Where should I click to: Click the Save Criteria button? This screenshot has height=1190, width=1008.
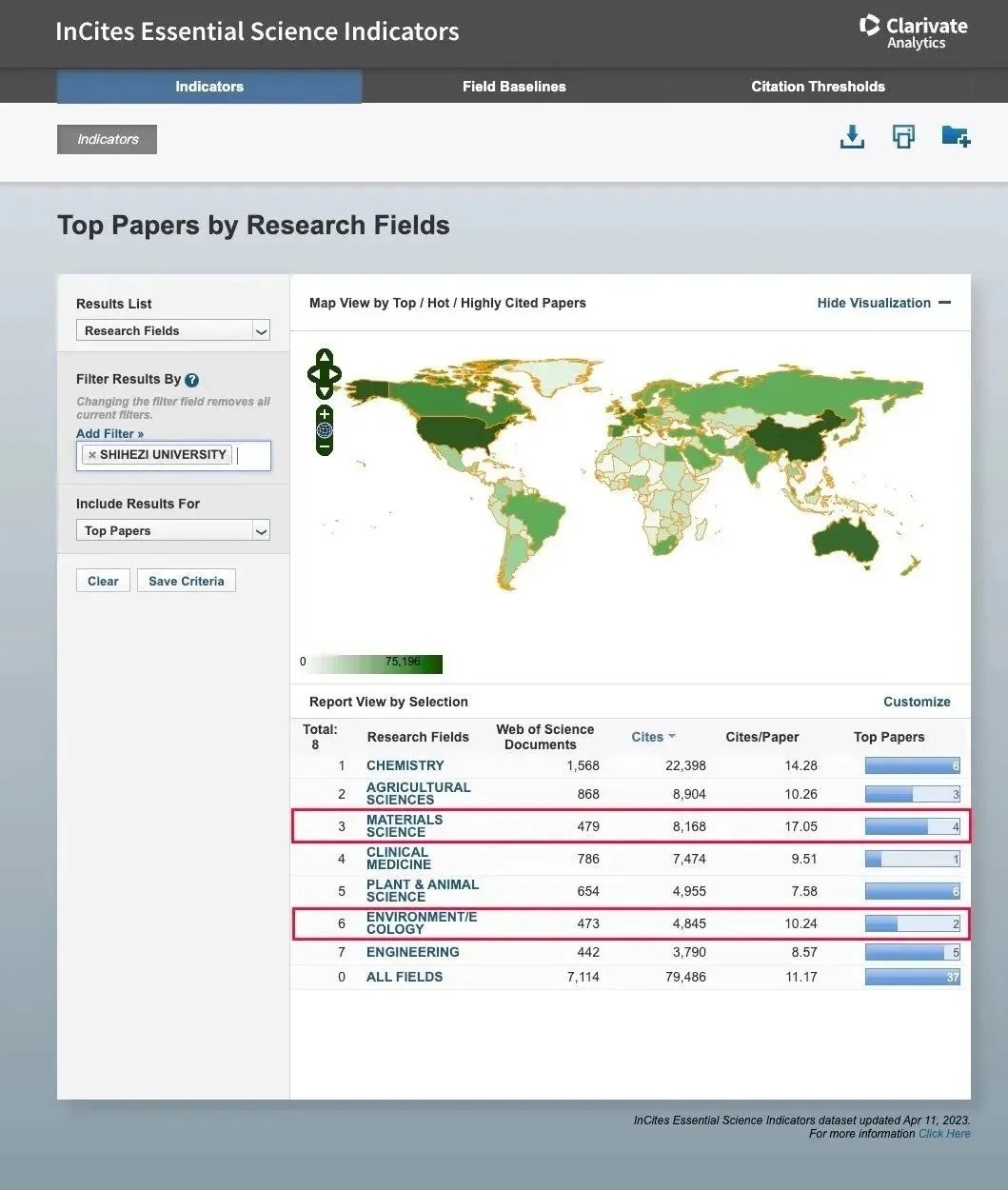pos(187,581)
